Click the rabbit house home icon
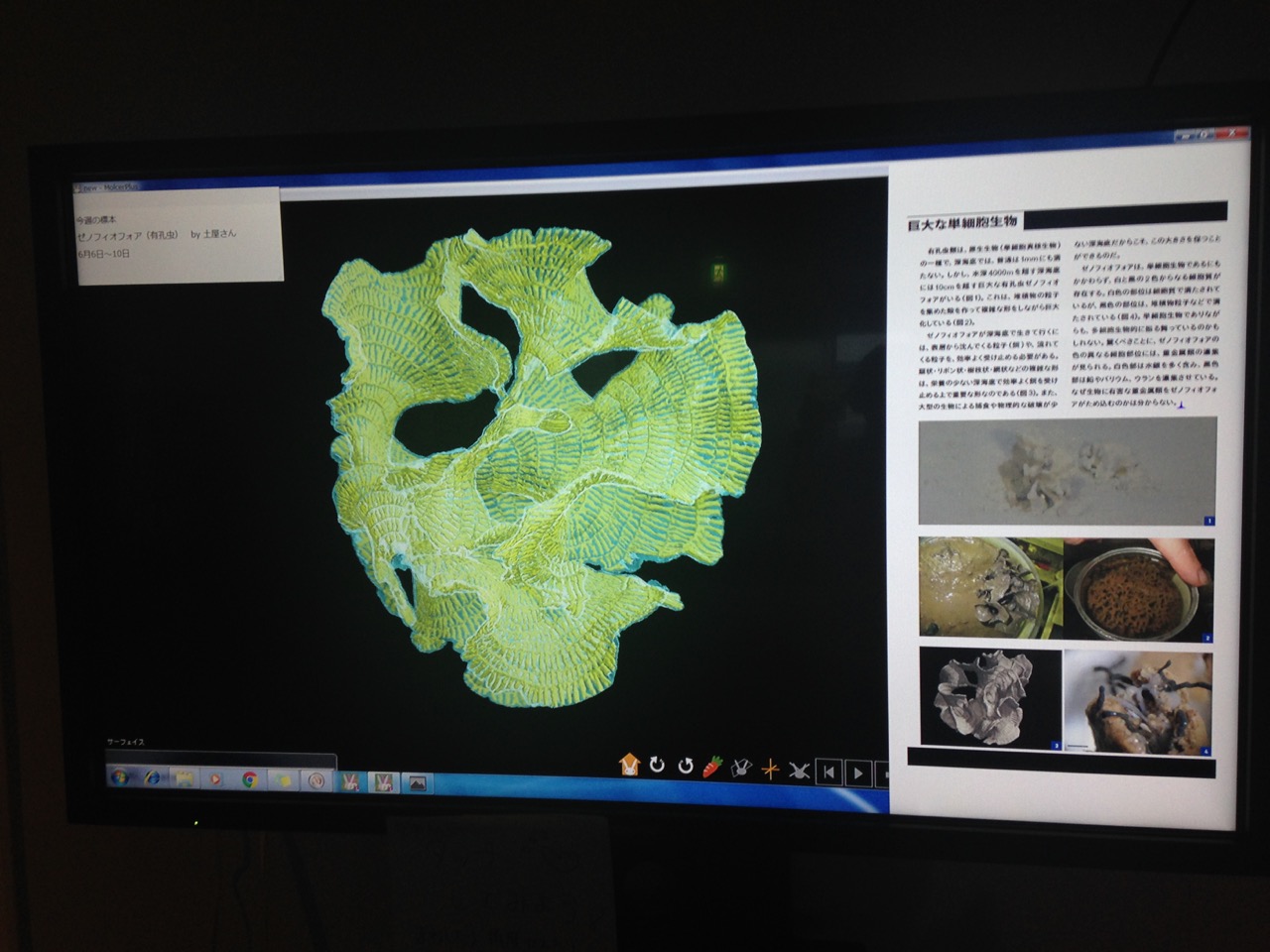Image resolution: width=1270 pixels, height=952 pixels. tap(628, 764)
